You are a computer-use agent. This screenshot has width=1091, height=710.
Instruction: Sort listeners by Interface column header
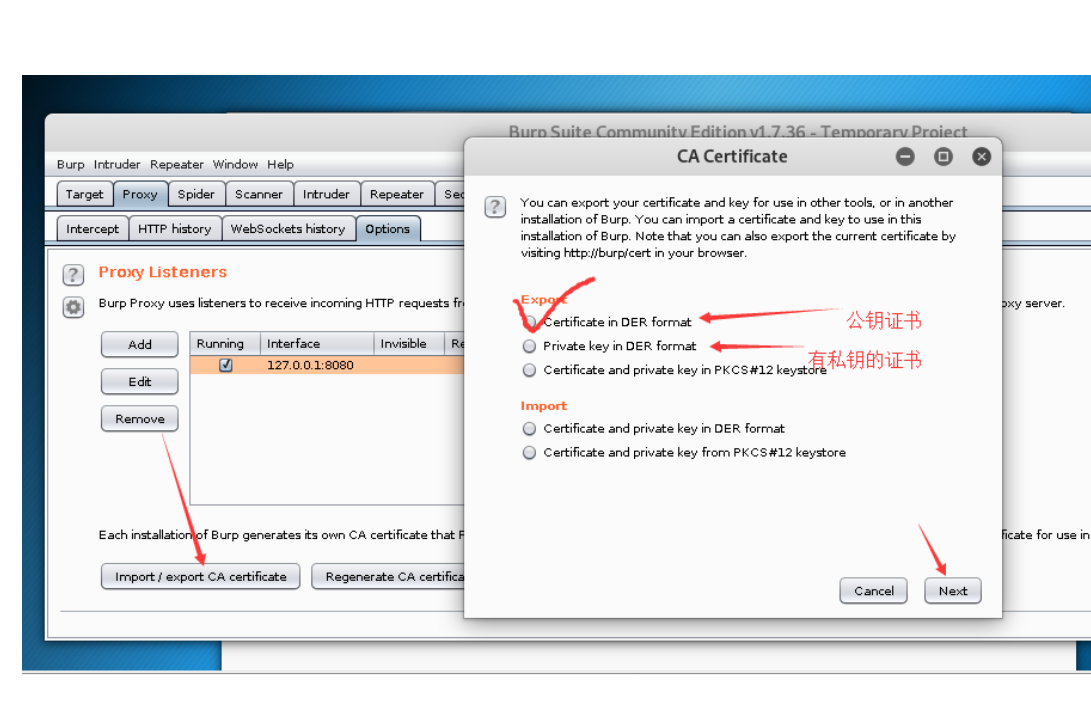click(x=317, y=344)
